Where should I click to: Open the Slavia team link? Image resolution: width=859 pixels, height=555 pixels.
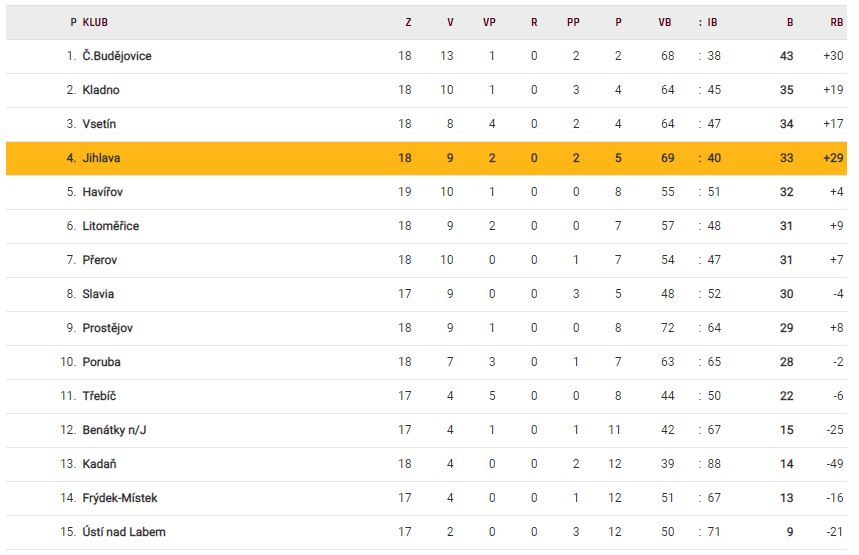coord(99,294)
